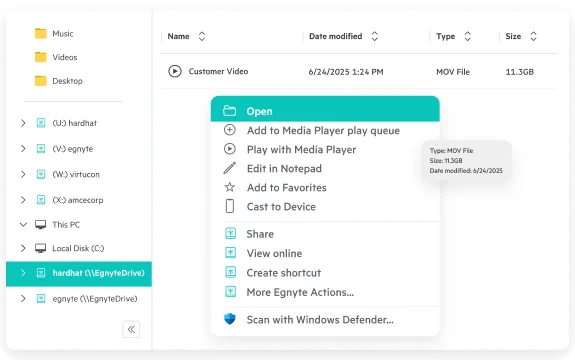The width and height of the screenshot is (575, 360).
Task: Click the Music folder icon
Action: 41,33
